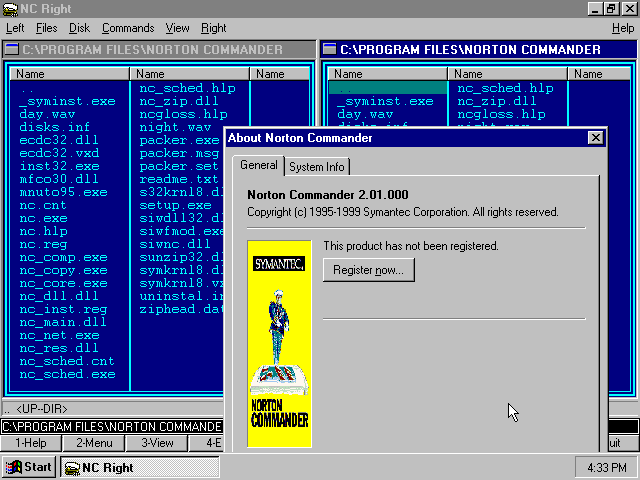Select nc.exe in the left panel
The image size is (640, 480).
43,218
